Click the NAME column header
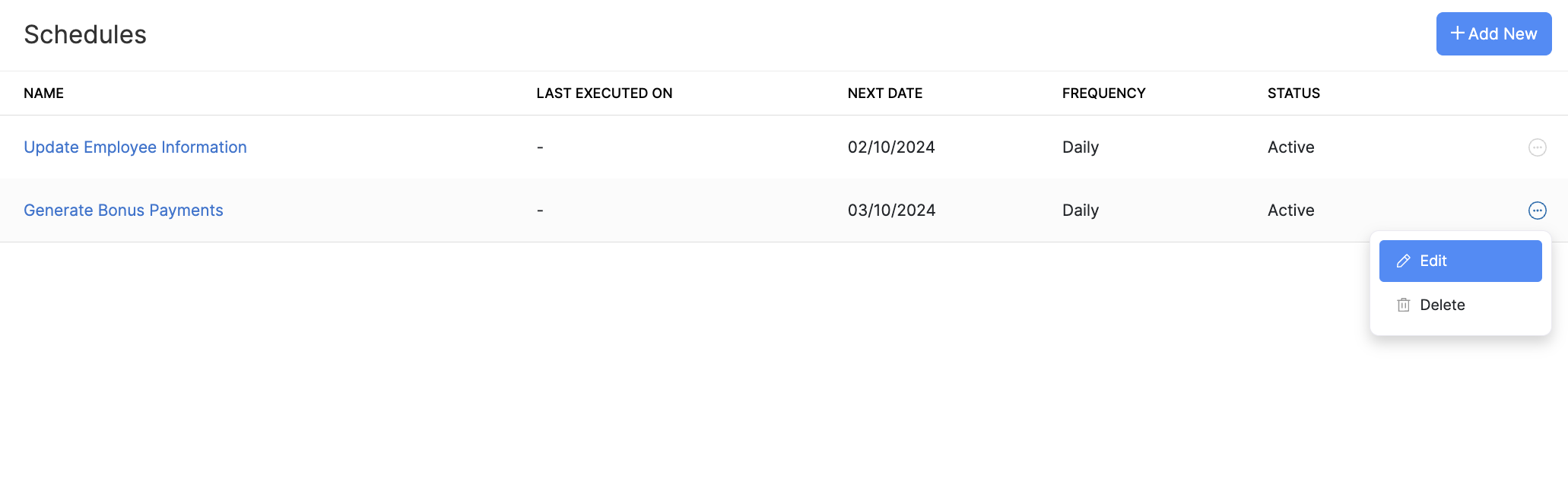 click(x=43, y=93)
